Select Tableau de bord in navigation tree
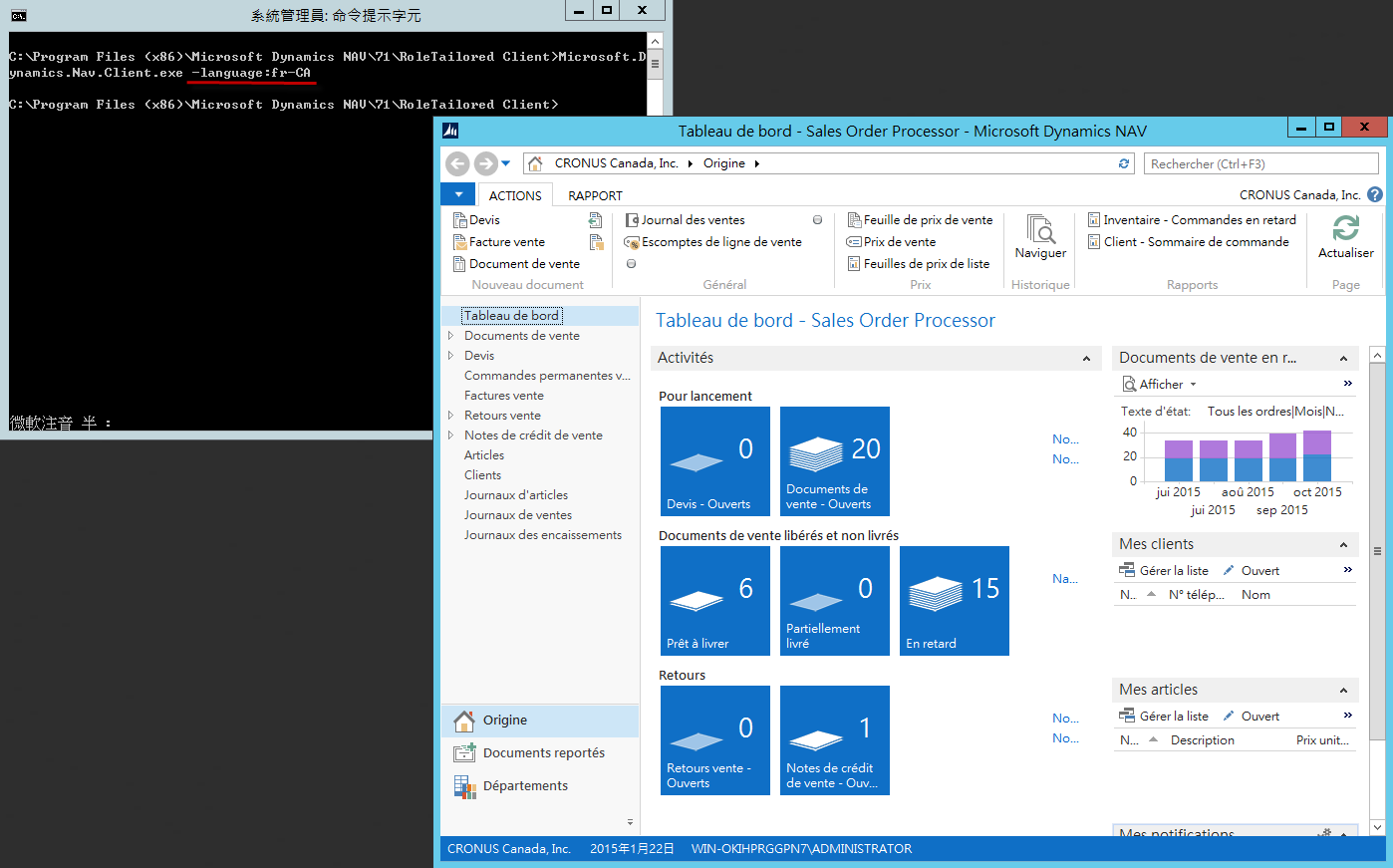This screenshot has height=868, width=1393. tap(511, 316)
